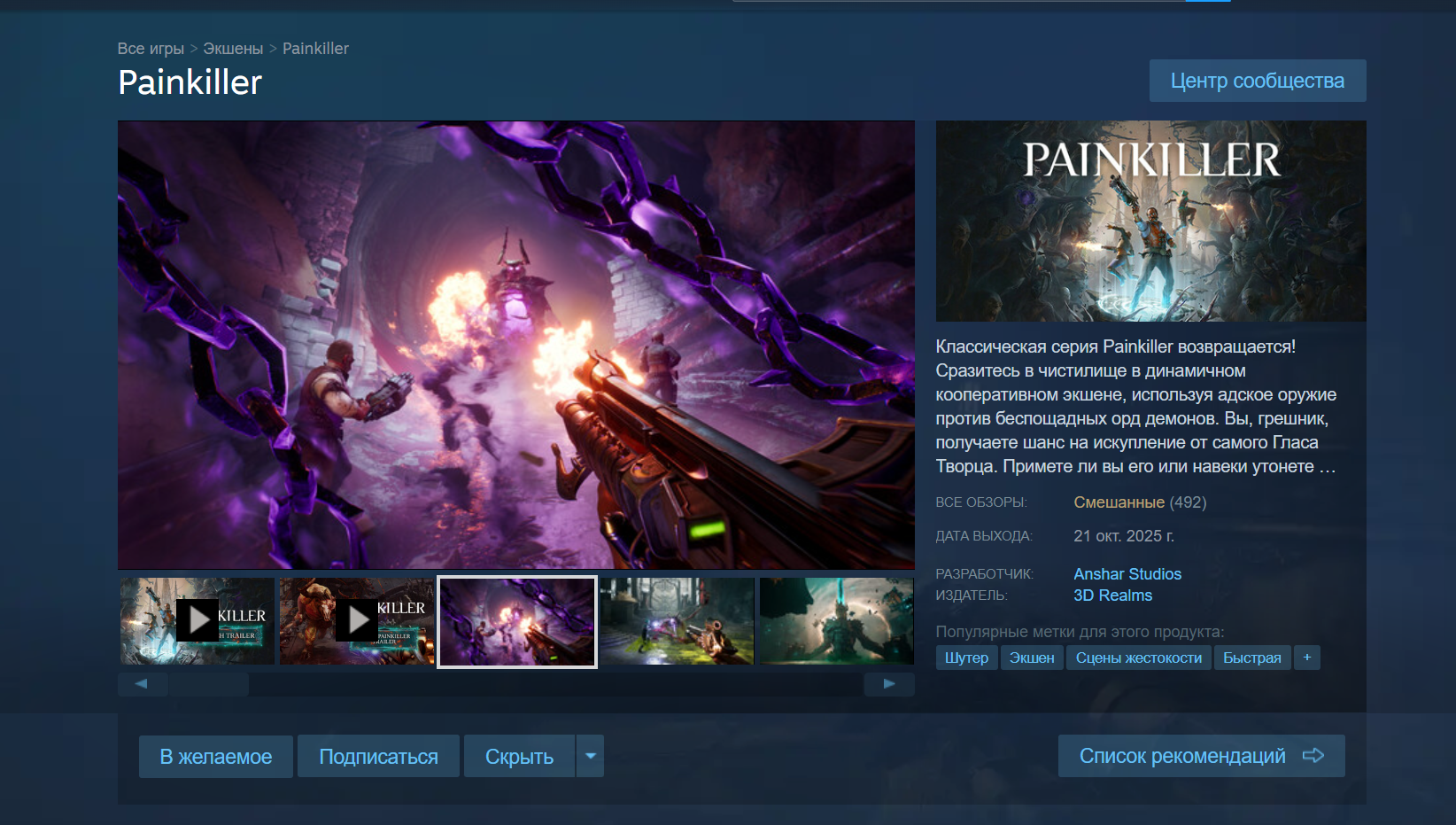Click the game description text starting with Классическая серия
This screenshot has width=1456, height=825.
(1136, 407)
